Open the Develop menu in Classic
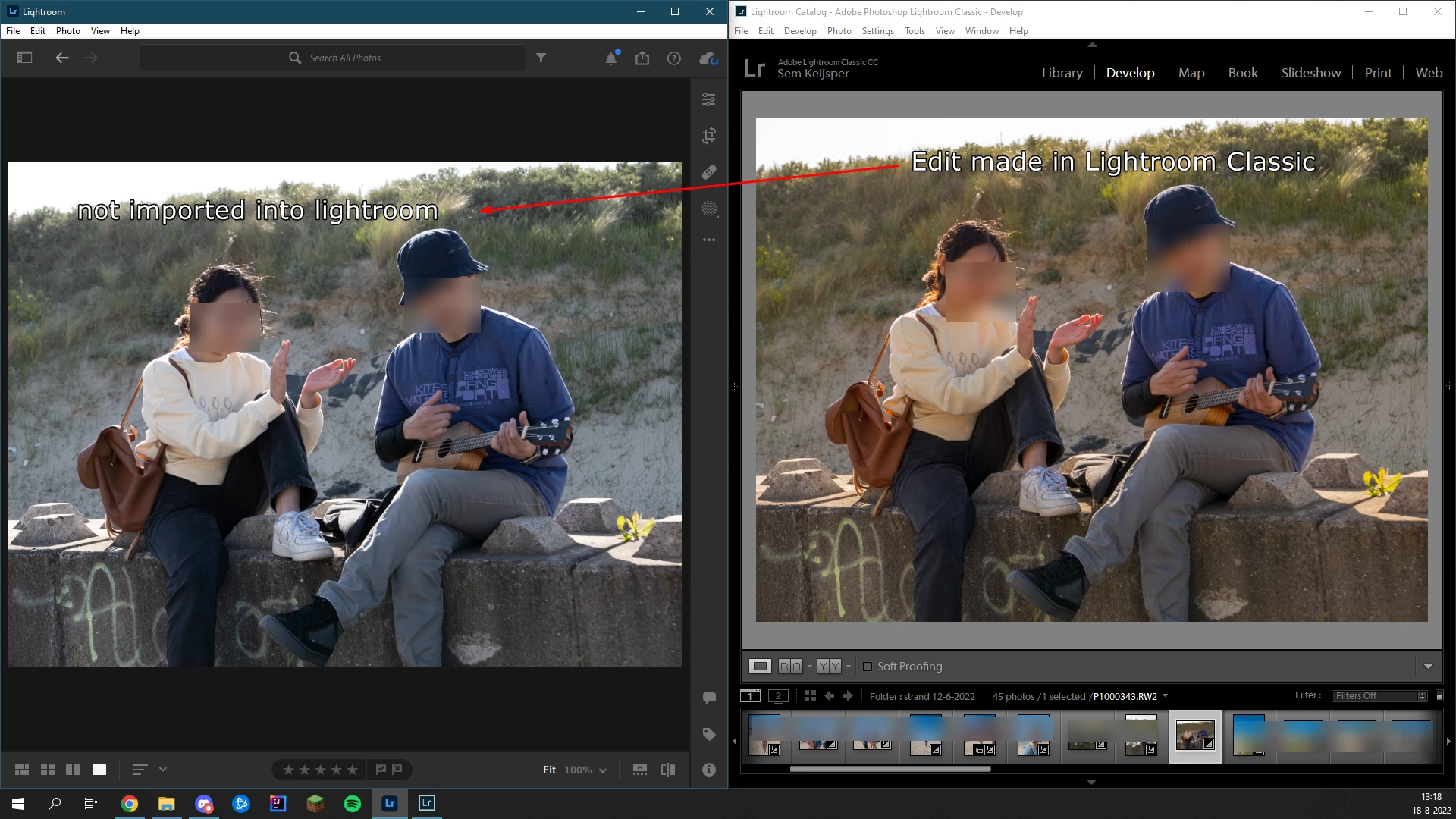Viewport: 1456px width, 819px height. tap(799, 31)
